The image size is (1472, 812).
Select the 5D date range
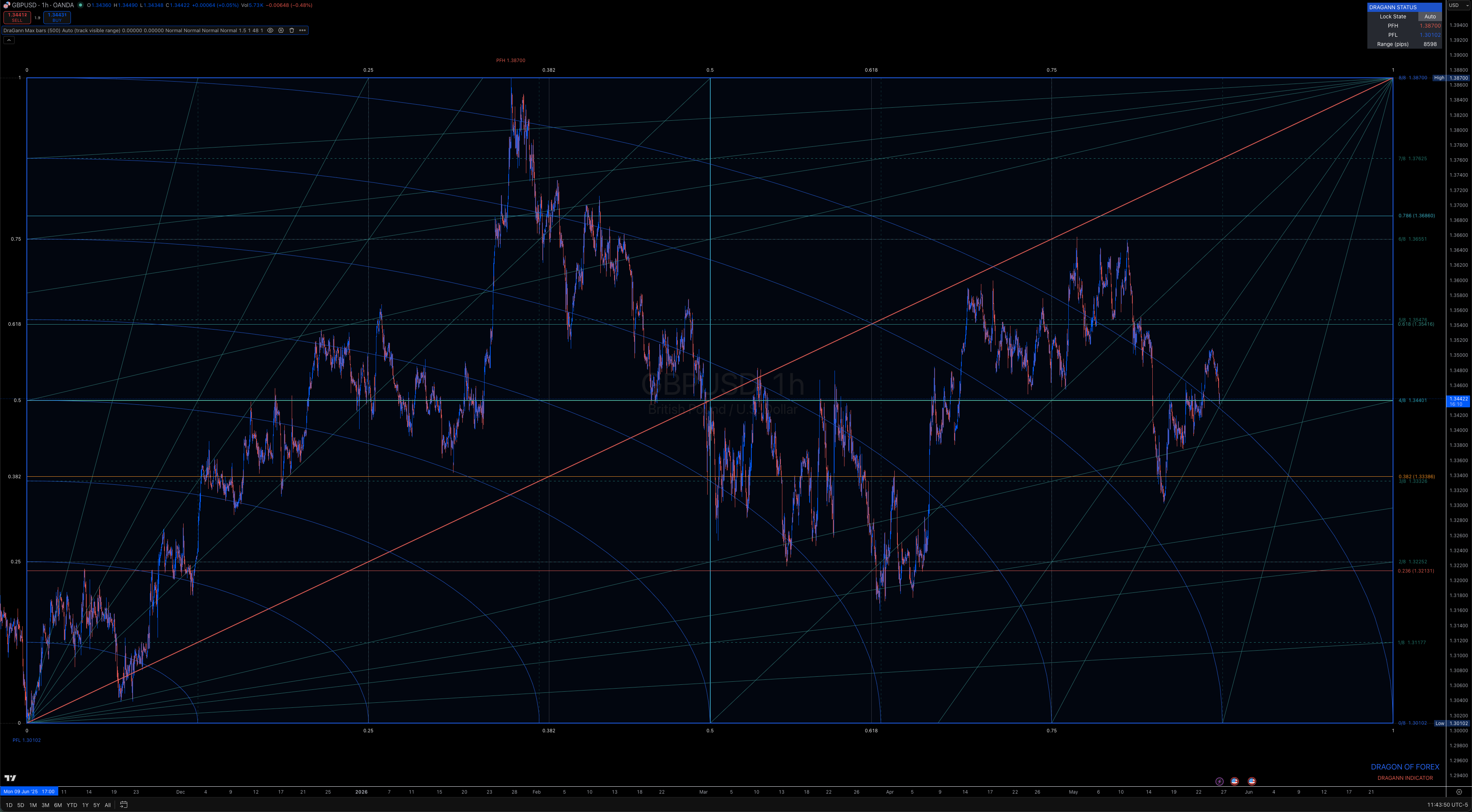coord(21,805)
